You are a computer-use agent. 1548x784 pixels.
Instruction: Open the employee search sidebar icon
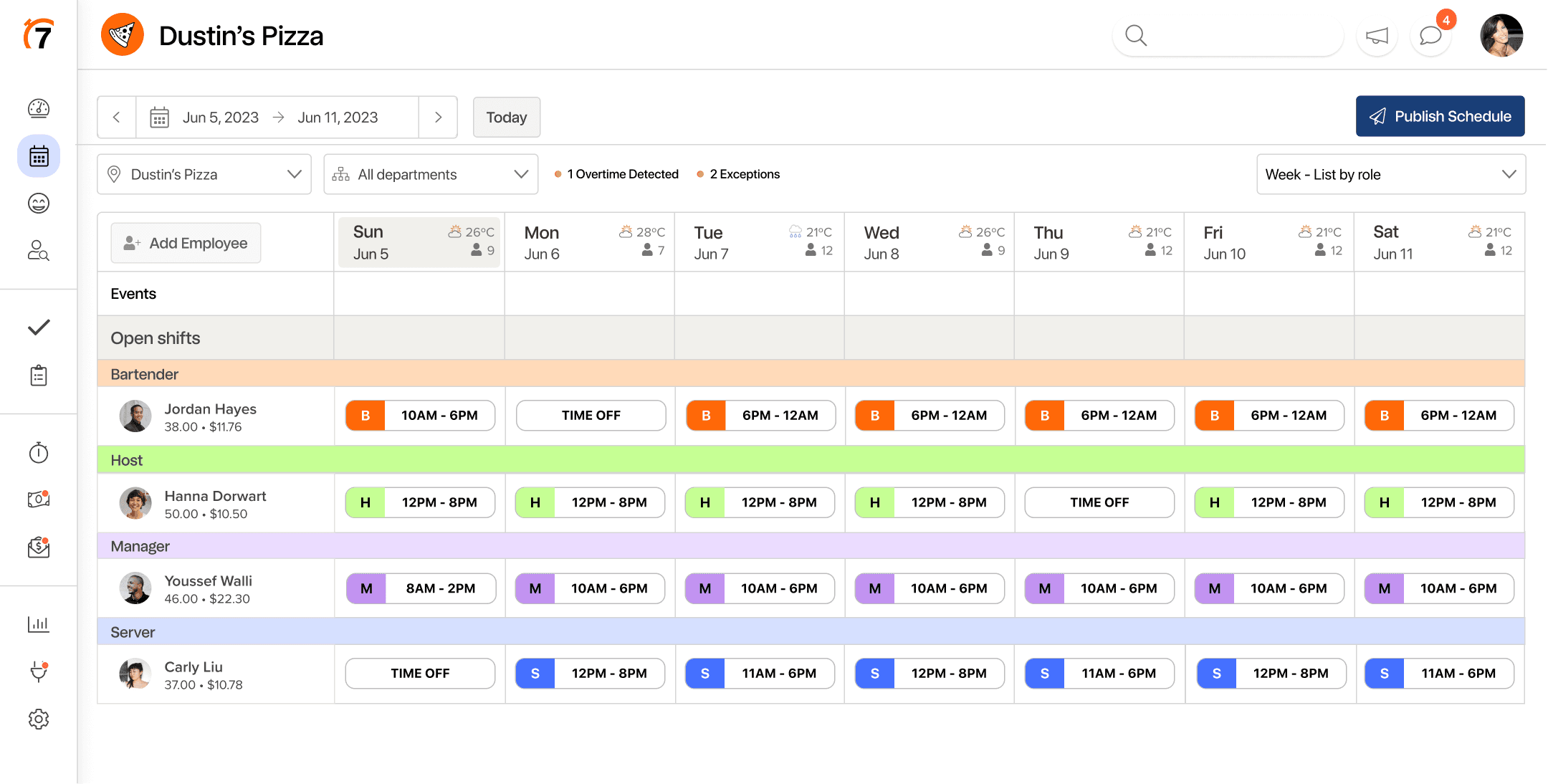(39, 250)
